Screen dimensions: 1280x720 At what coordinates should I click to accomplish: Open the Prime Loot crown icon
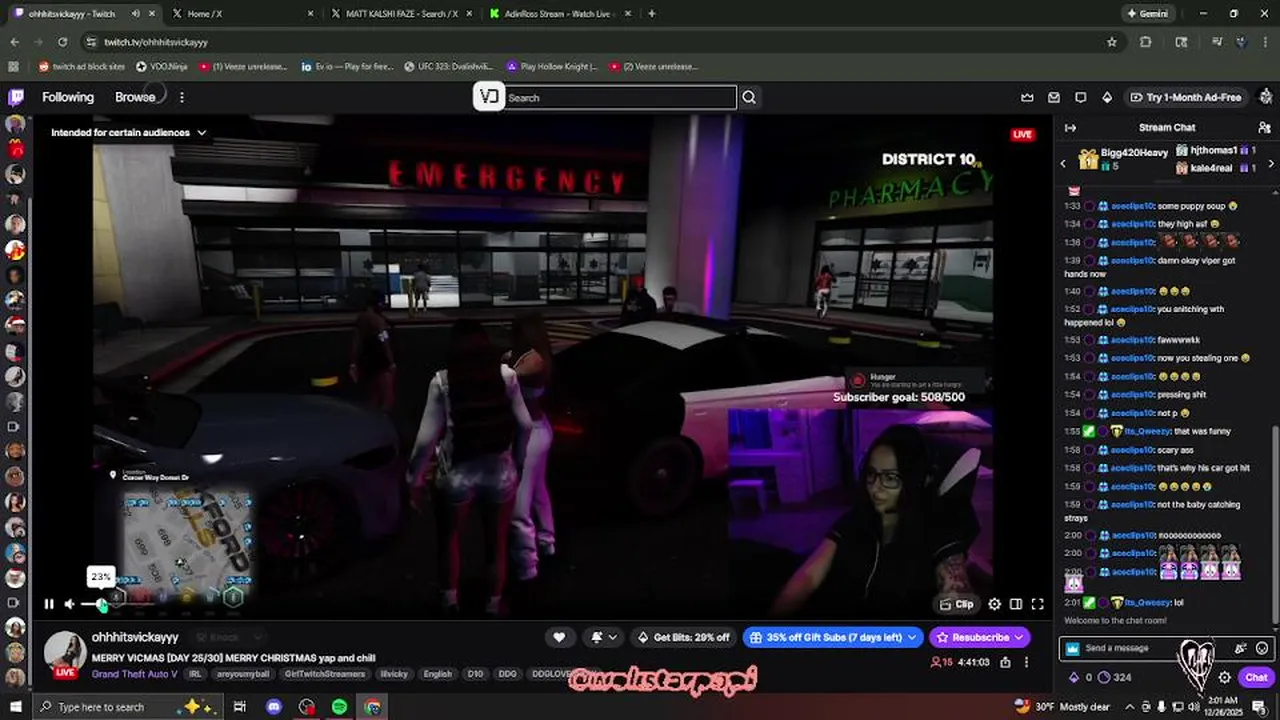pyautogui.click(x=1027, y=97)
